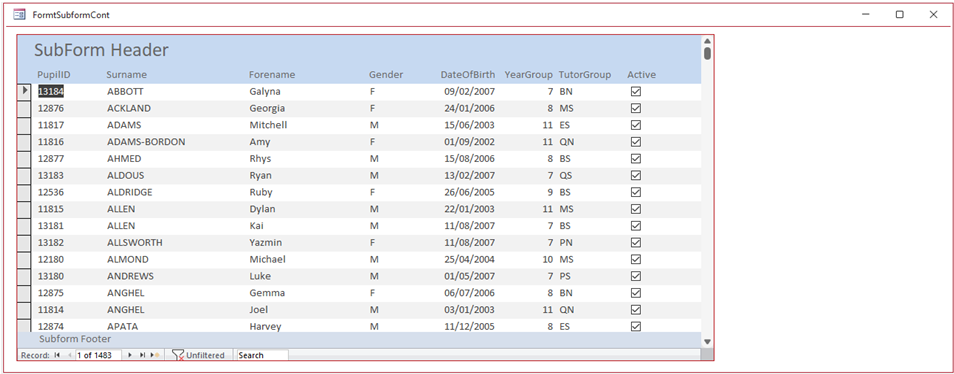Select the record selector for ABBOTT row

coord(24,91)
